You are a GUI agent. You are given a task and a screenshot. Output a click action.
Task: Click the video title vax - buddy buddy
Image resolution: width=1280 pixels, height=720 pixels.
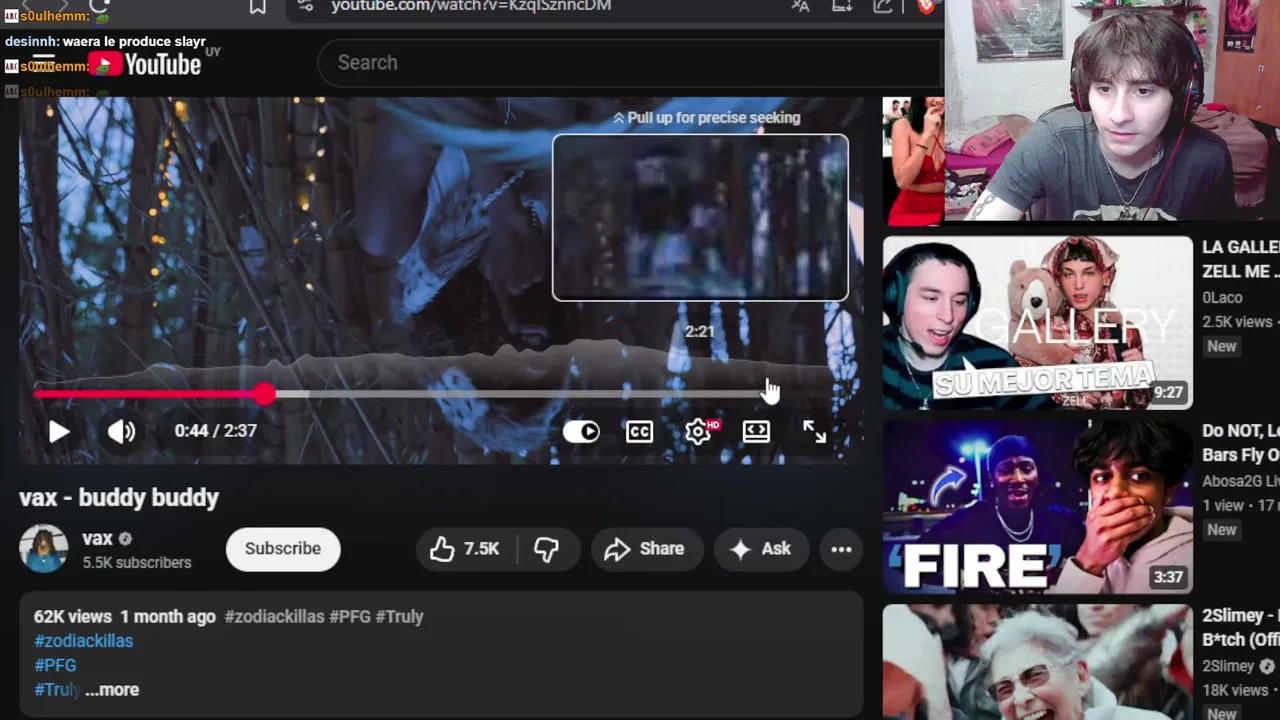[119, 498]
